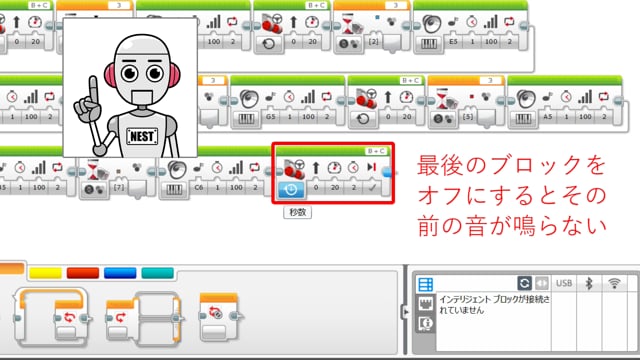
Task: Select the speaker icon of the C6 Sound block
Action: (176, 169)
